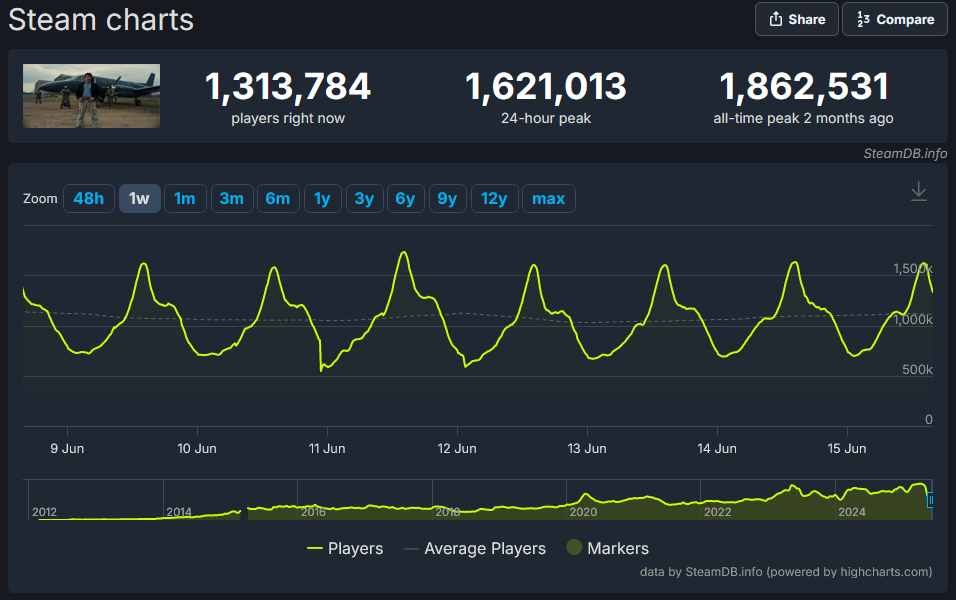Click the 11 Jun axis label
956x600 pixels.
(x=327, y=449)
